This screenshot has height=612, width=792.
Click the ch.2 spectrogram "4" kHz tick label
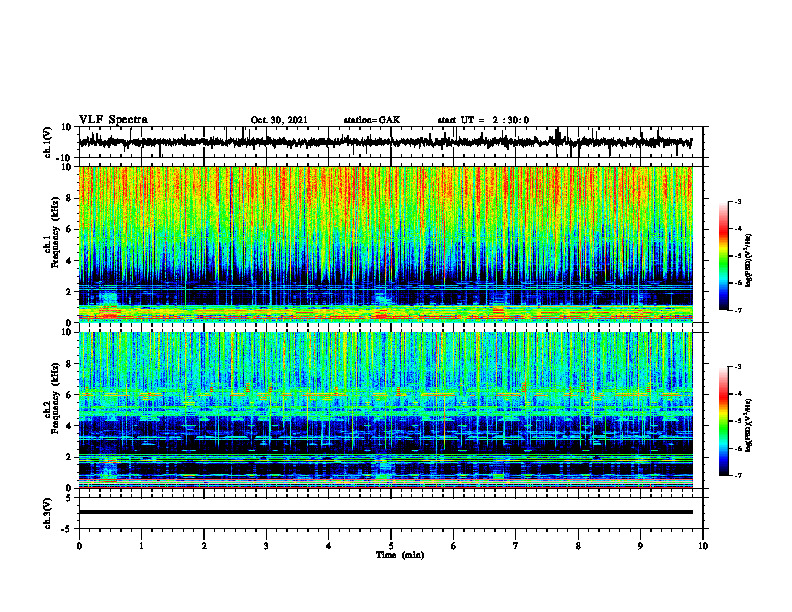click(69, 426)
